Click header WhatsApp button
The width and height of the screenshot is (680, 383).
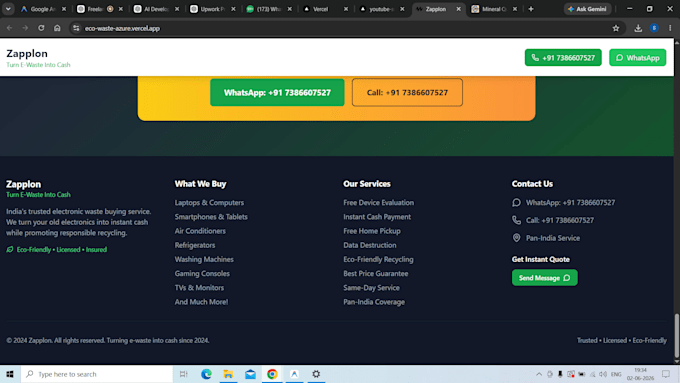click(638, 58)
